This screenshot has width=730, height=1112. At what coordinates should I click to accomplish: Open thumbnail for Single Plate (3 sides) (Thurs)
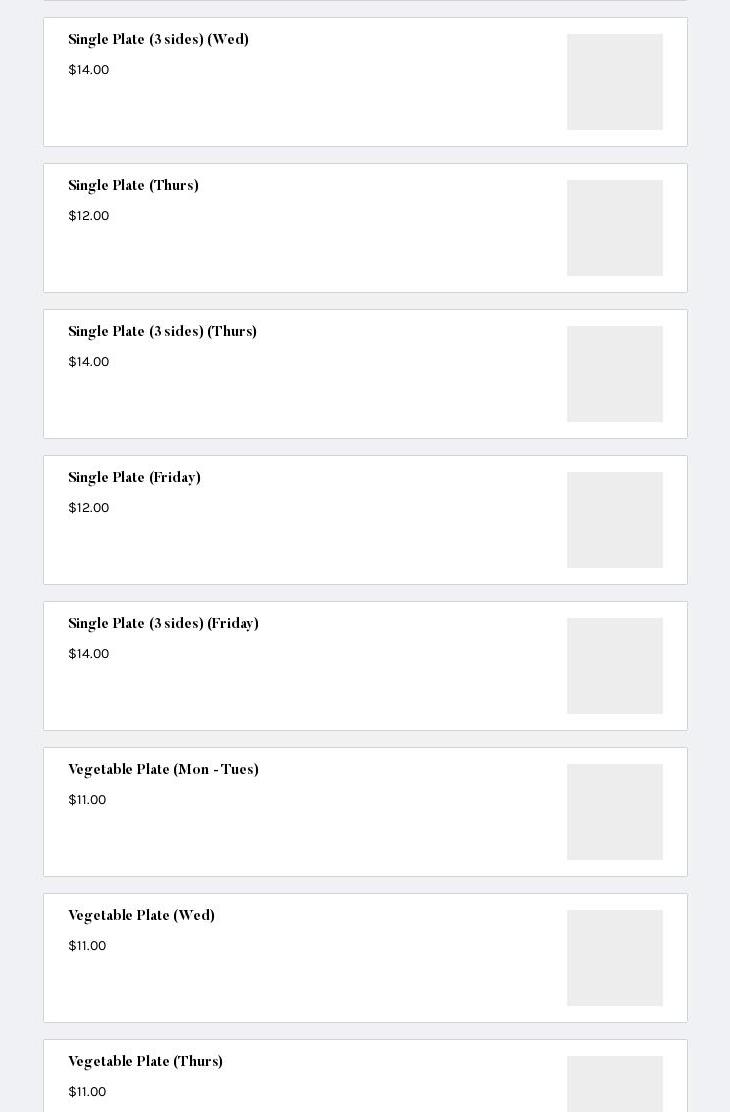[x=614, y=374]
